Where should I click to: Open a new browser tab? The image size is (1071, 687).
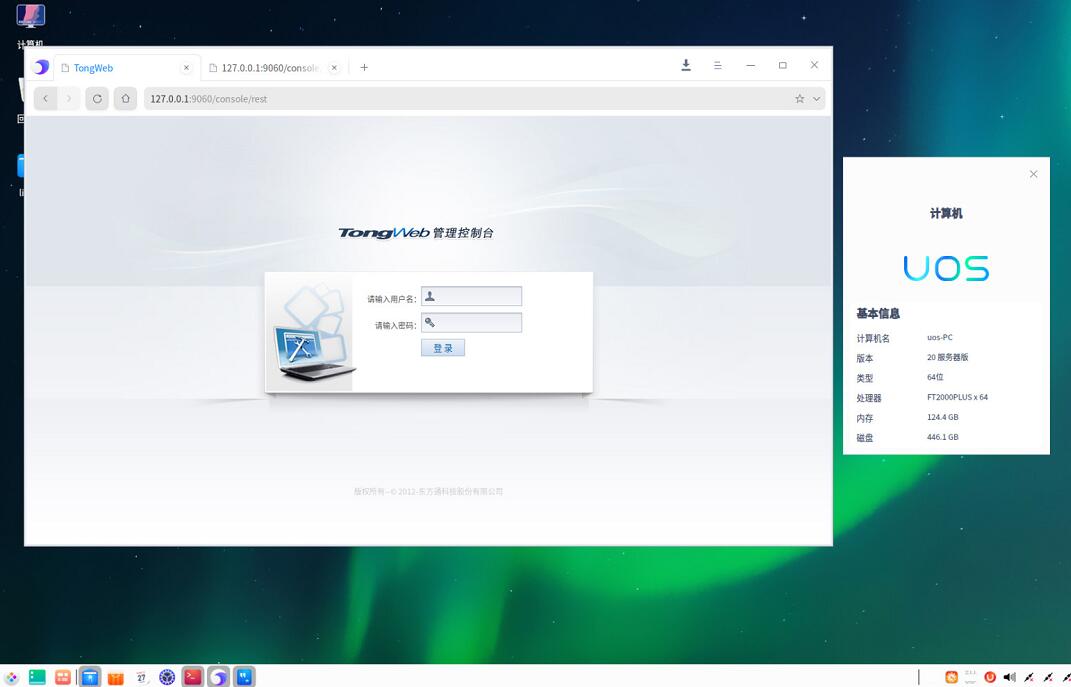[364, 67]
